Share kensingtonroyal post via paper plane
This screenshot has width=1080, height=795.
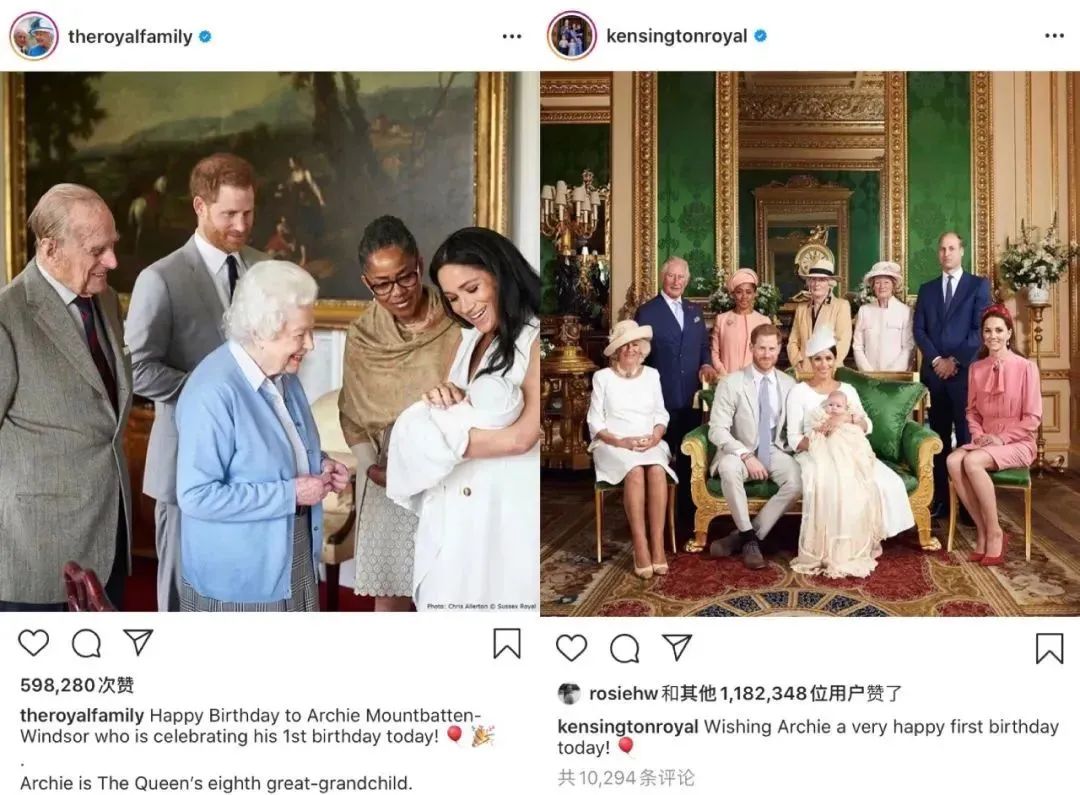click(677, 648)
